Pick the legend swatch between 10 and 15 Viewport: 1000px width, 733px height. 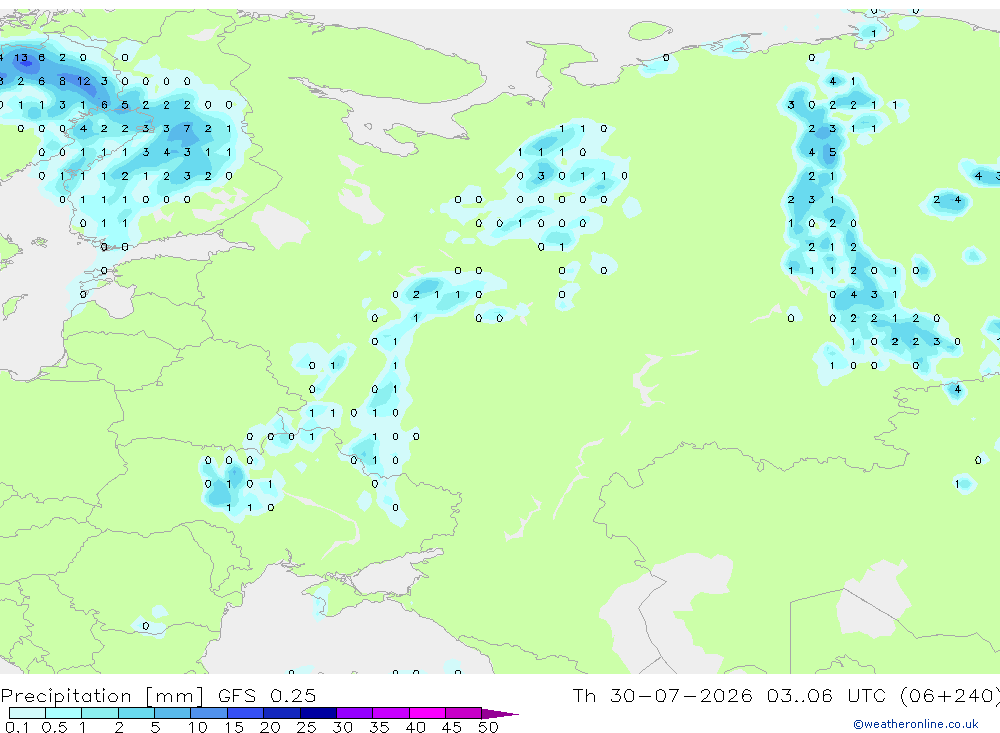pyautogui.click(x=209, y=713)
